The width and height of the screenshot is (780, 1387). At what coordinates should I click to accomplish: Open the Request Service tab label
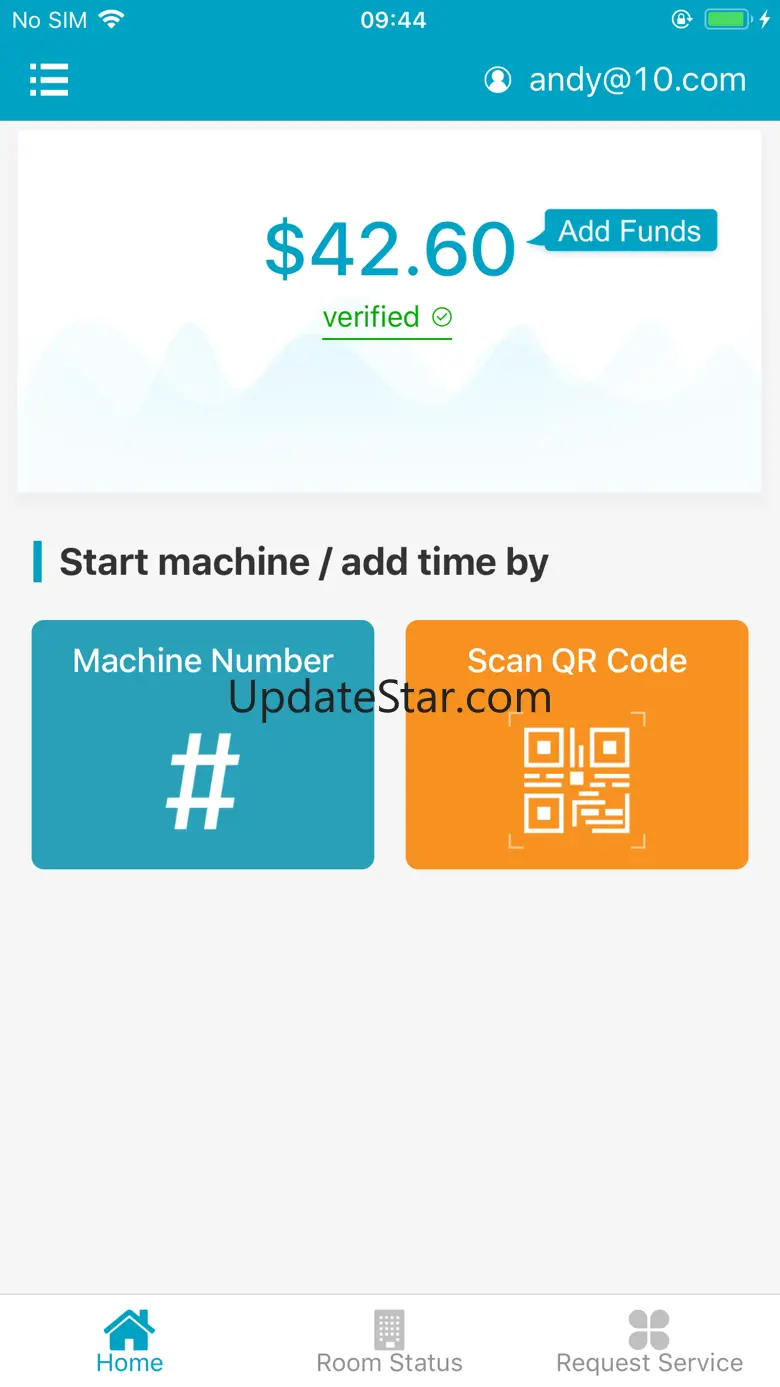649,1363
